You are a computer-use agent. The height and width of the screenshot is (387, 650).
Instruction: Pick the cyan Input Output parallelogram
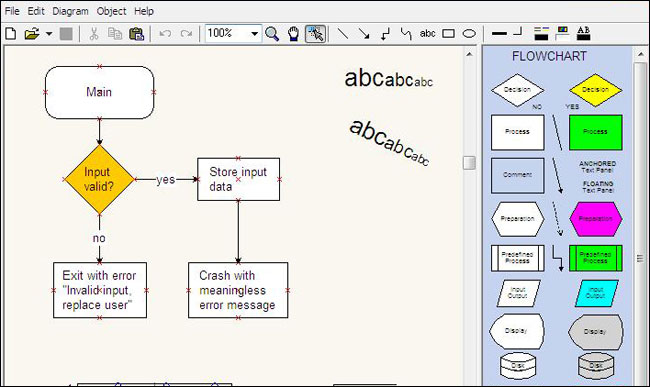(x=596, y=293)
